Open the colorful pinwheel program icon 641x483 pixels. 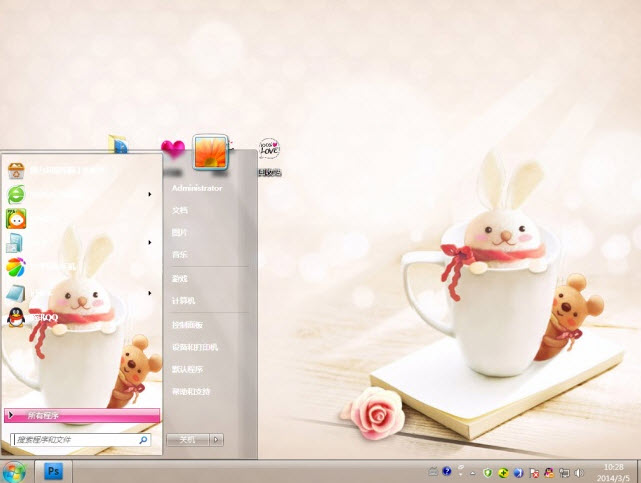(16, 267)
